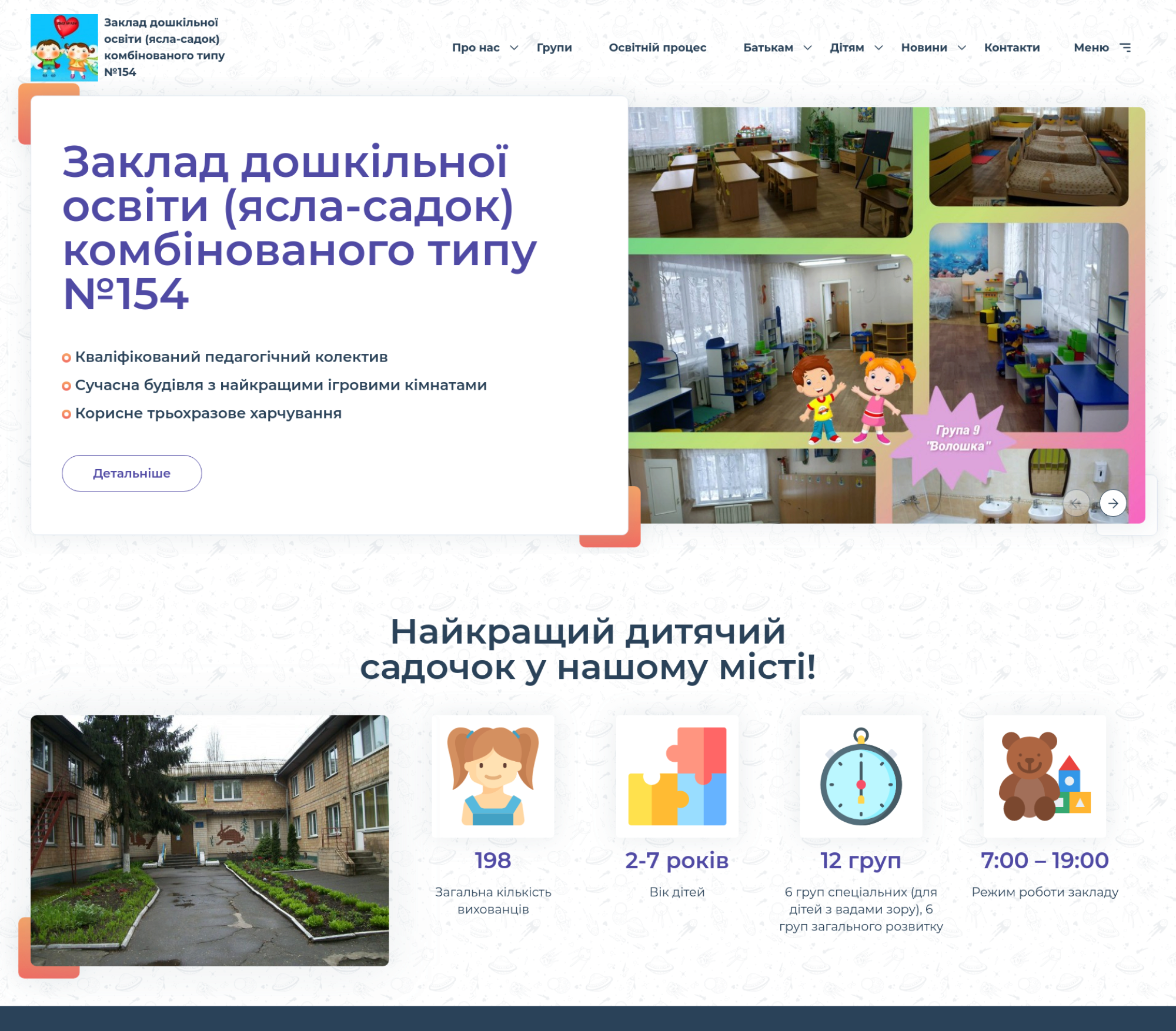Click the girl with pigtails icon
This screenshot has height=1031, width=1176.
[x=493, y=776]
